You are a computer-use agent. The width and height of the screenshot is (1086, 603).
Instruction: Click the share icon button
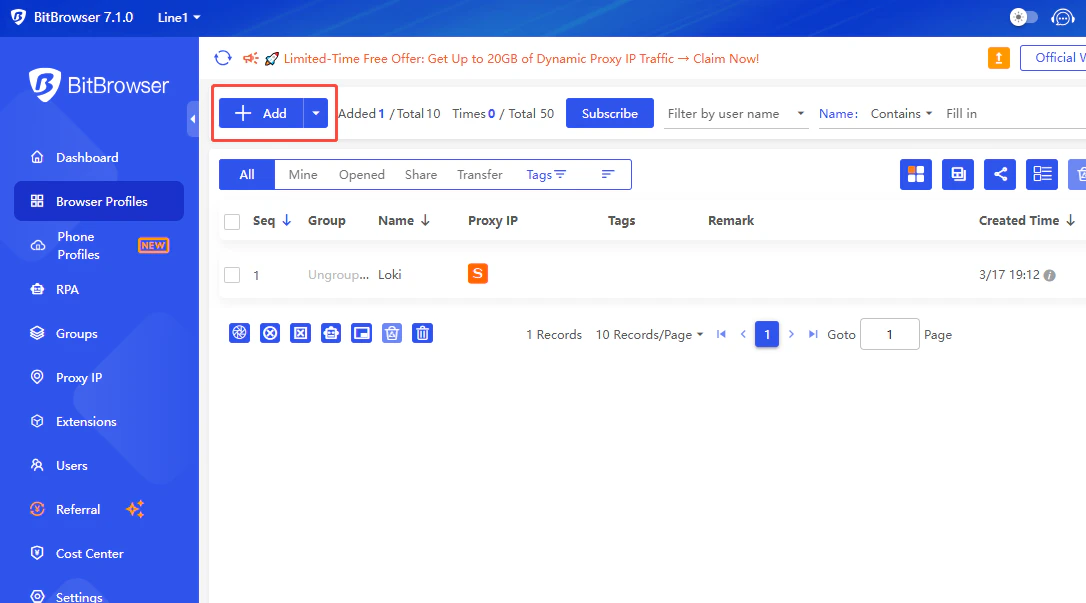pos(1000,174)
